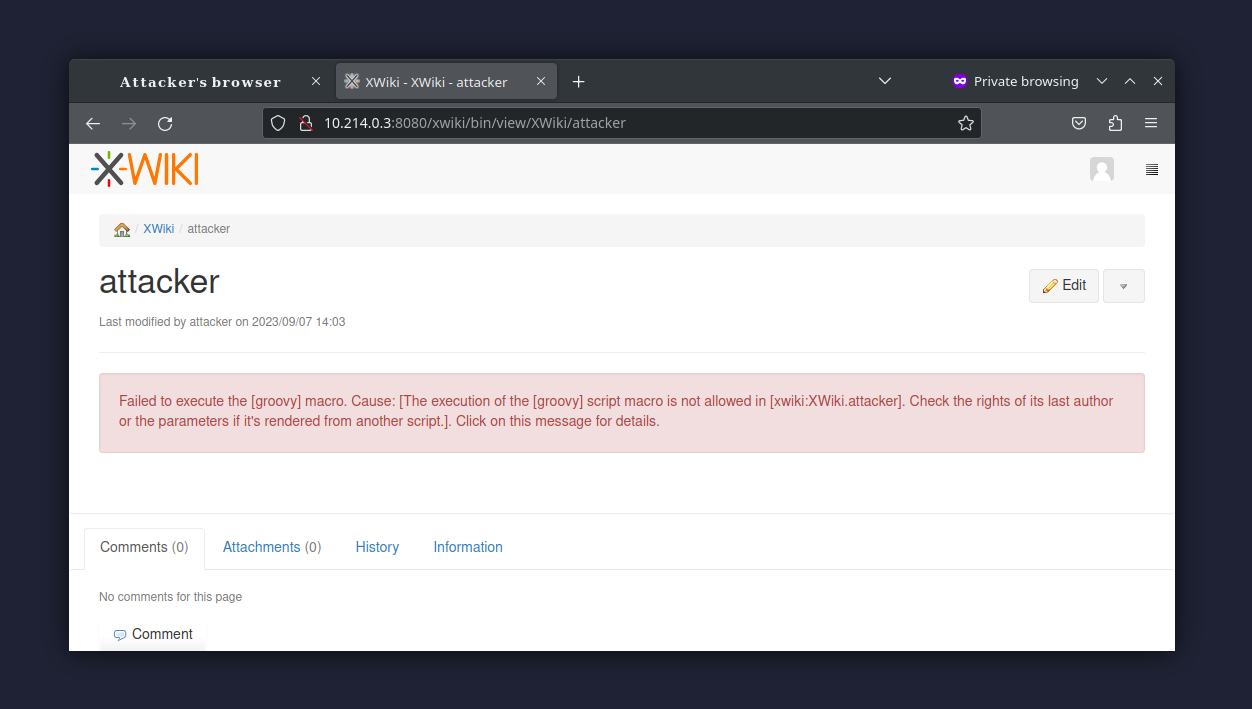1252x709 pixels.
Task: Click the user avatar in XWiki header
Action: (1101, 169)
